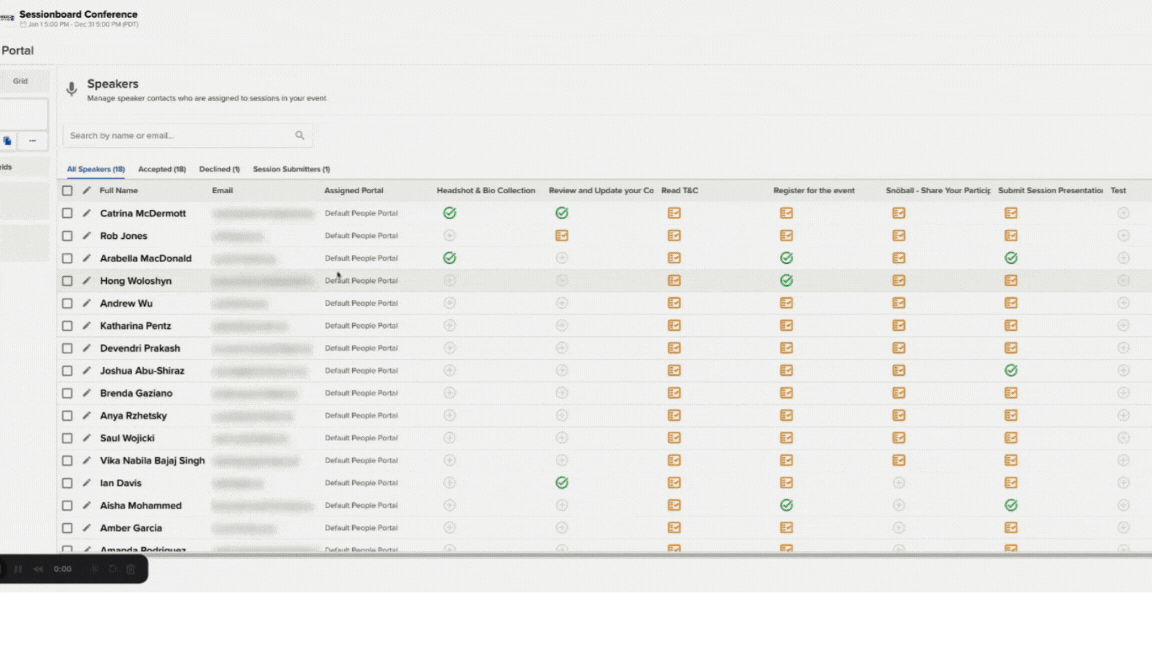Click the microphone icon beside Speakers heading

pyautogui.click(x=71, y=88)
